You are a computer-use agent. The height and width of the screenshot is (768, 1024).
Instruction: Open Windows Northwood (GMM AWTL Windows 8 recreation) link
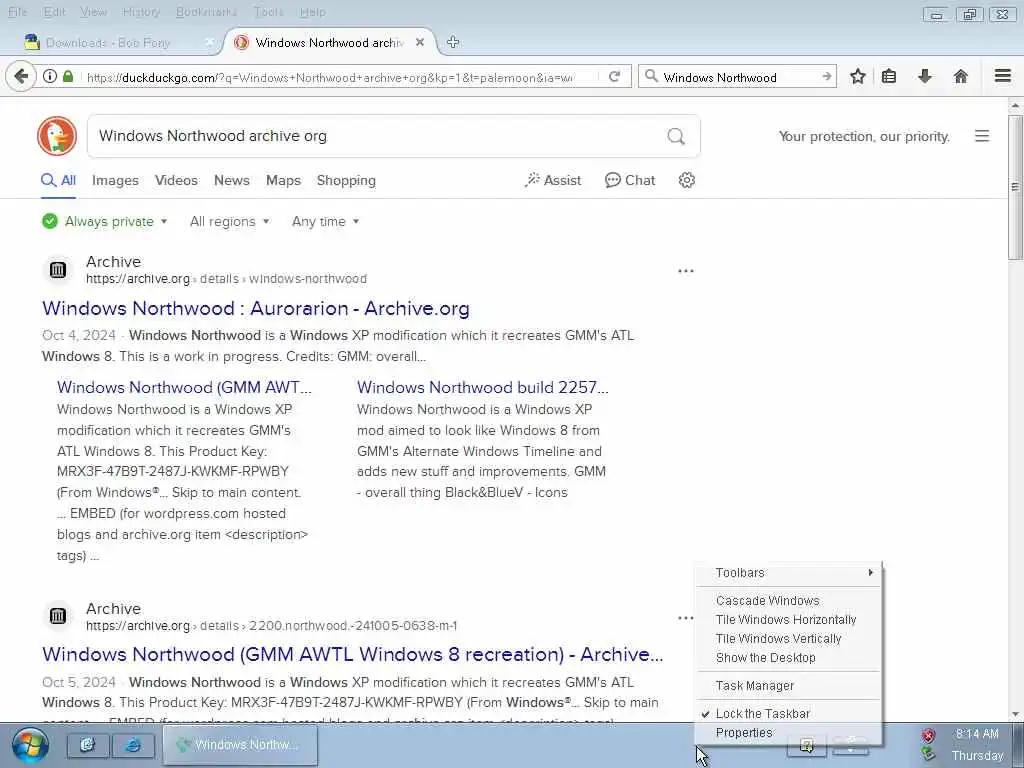[x=353, y=654]
